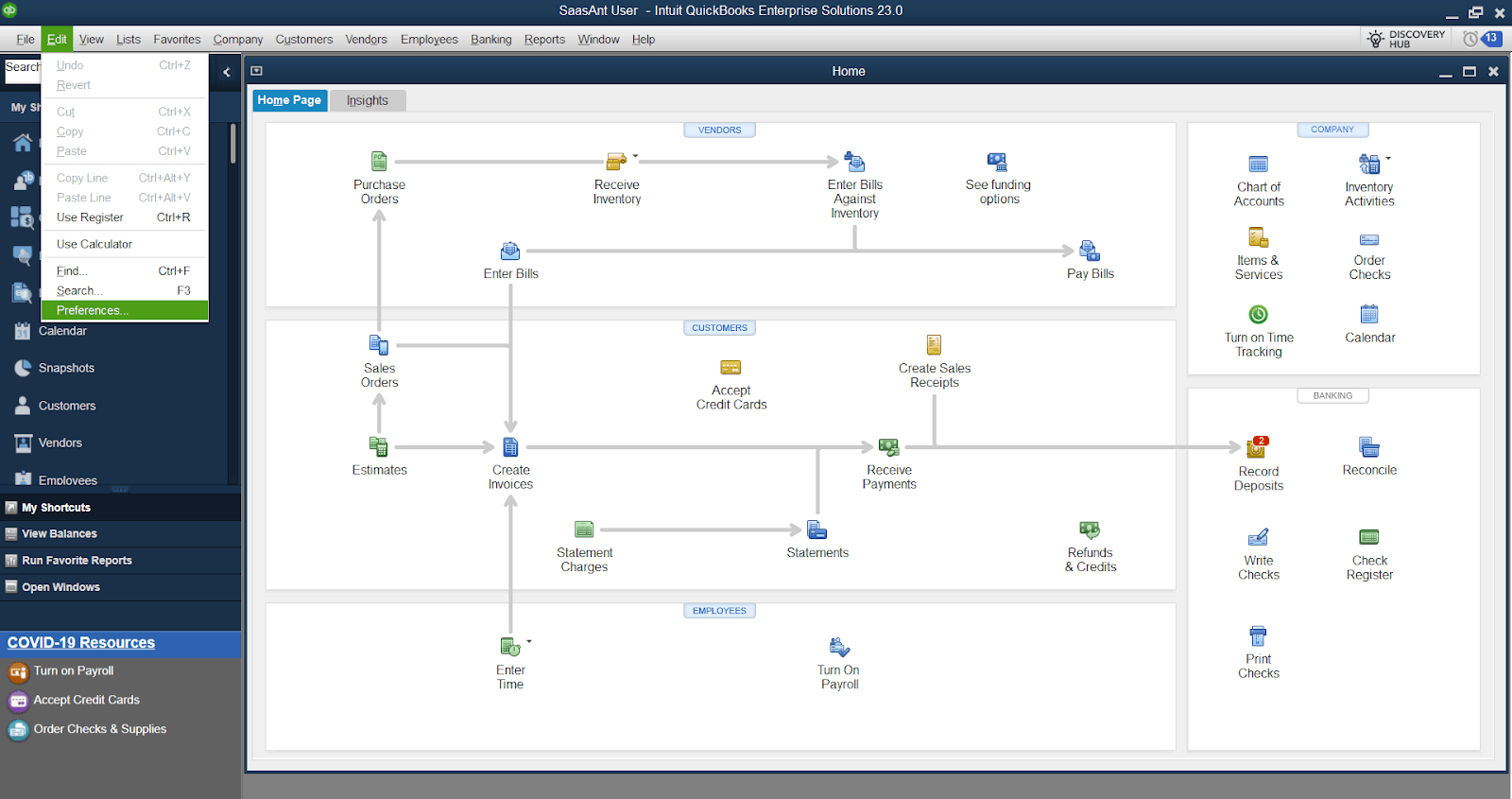
Task: Open the Enter Bills icon
Action: 510,251
